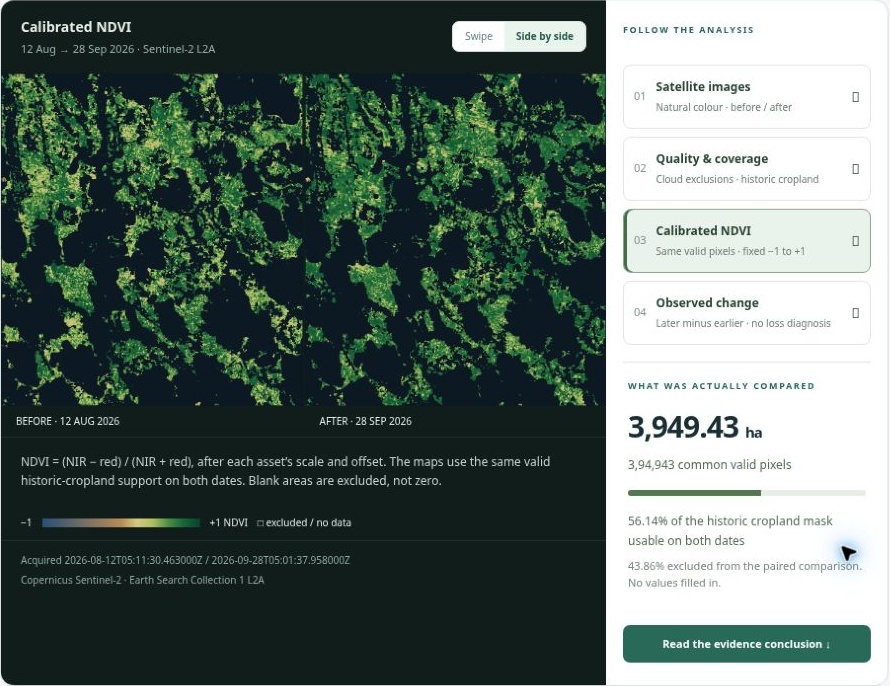Viewport: 890px width, 686px height.
Task: Click 'WHAT WAS ACTUALLY COMPARED' heading
Action: point(721,386)
